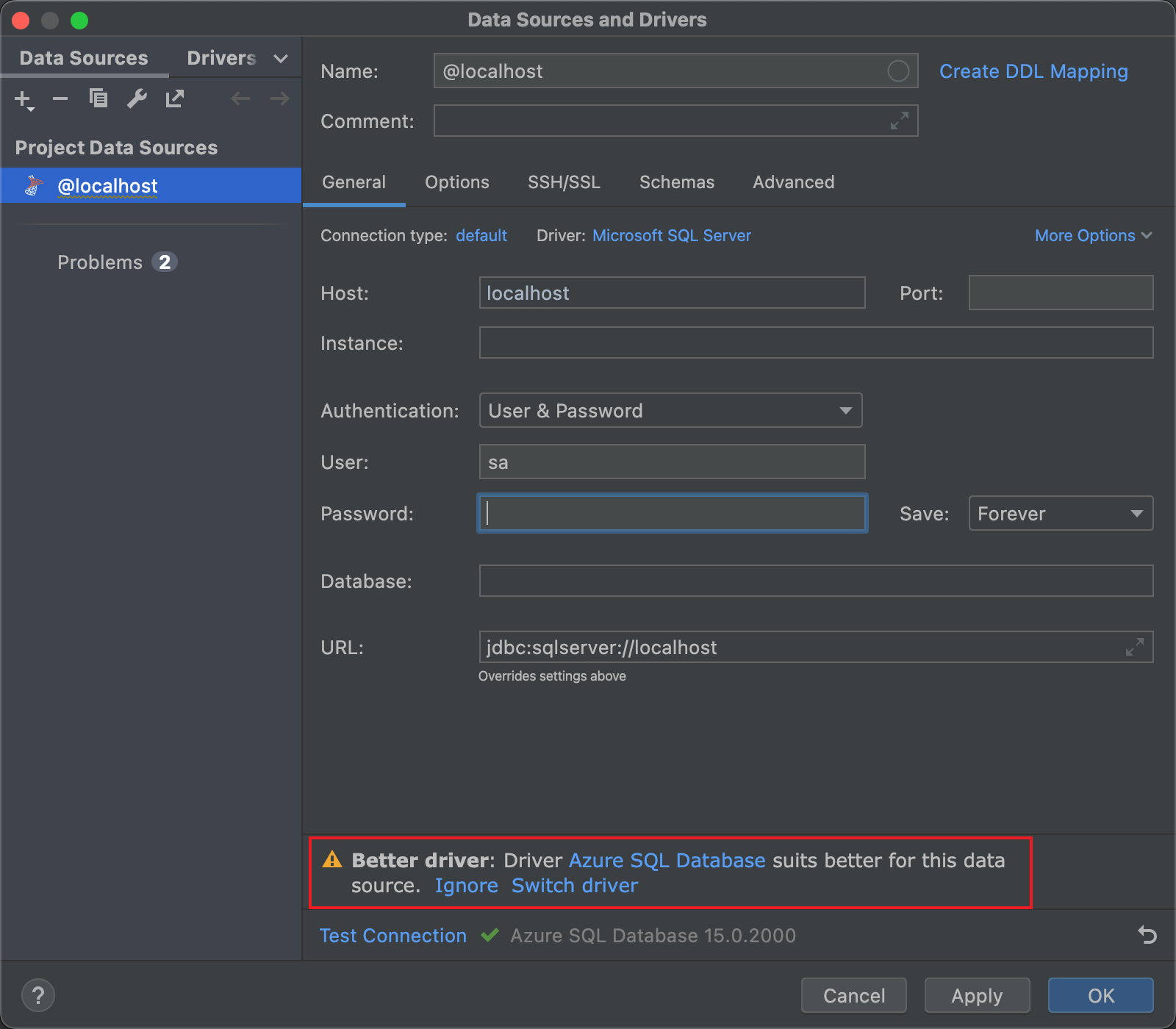Focus the Password input field

(x=672, y=513)
